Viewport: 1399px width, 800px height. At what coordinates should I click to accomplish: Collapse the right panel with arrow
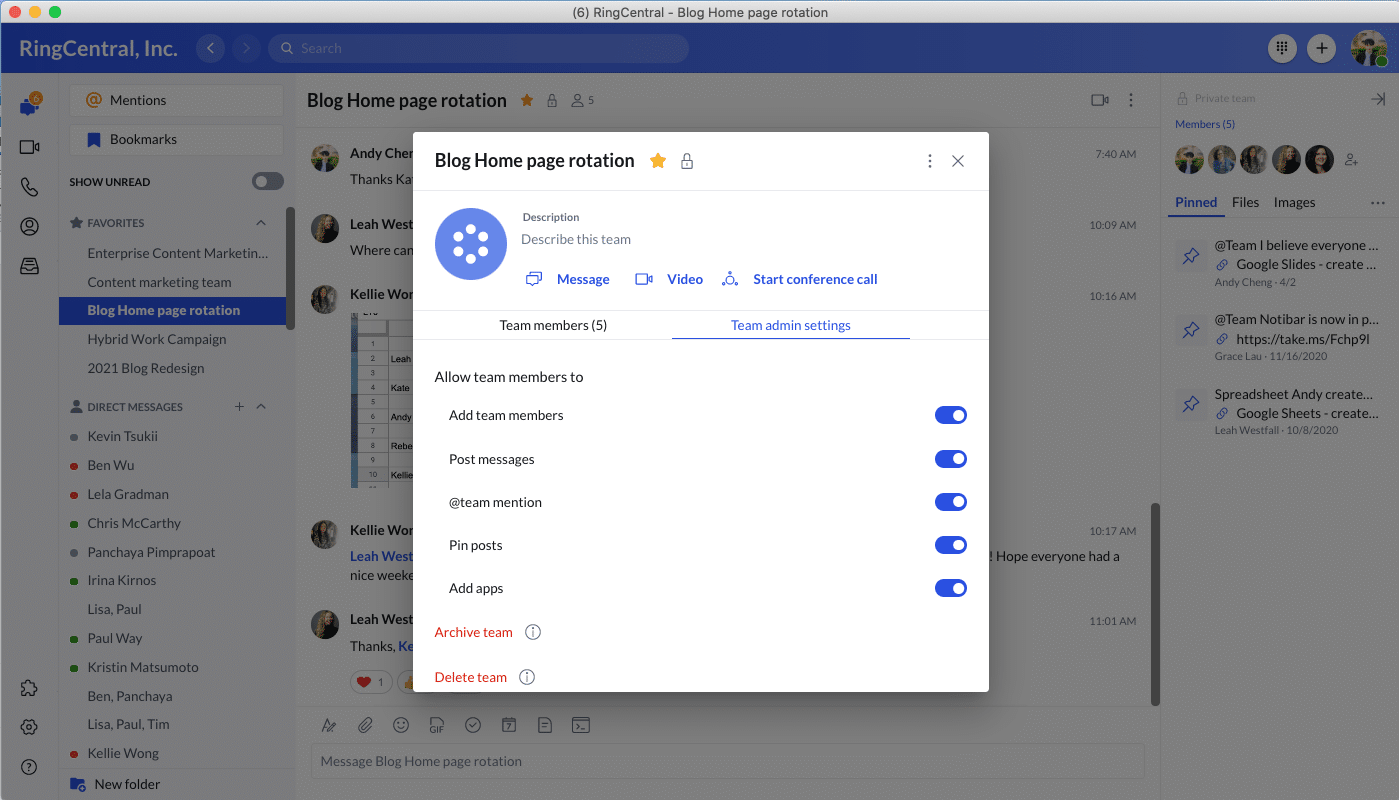coord(1377,99)
